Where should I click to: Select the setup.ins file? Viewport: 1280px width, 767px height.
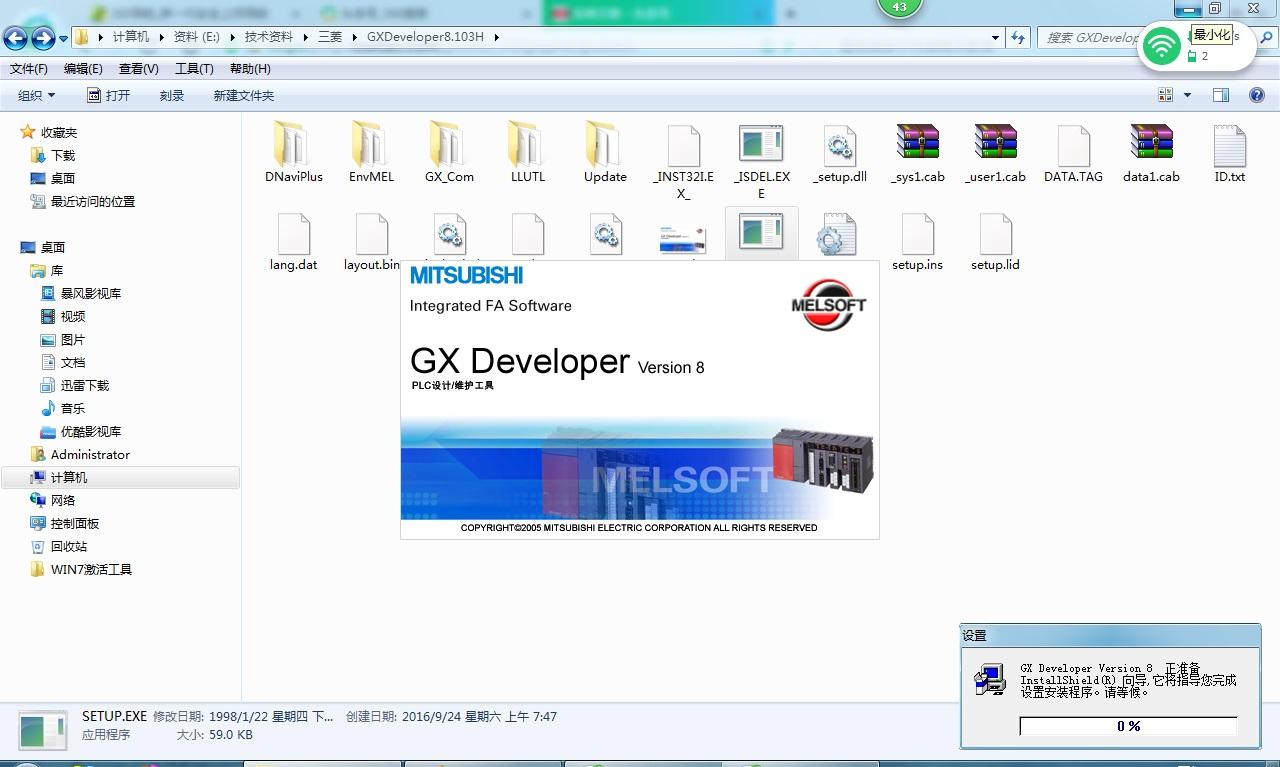[917, 243]
